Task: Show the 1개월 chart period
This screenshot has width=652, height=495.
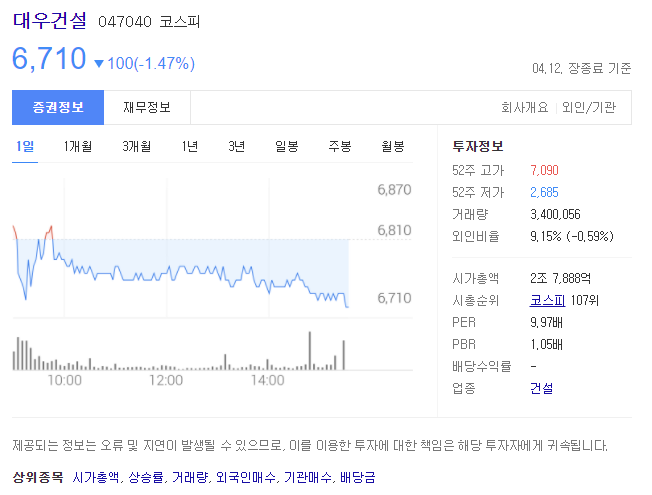Action: (78, 146)
